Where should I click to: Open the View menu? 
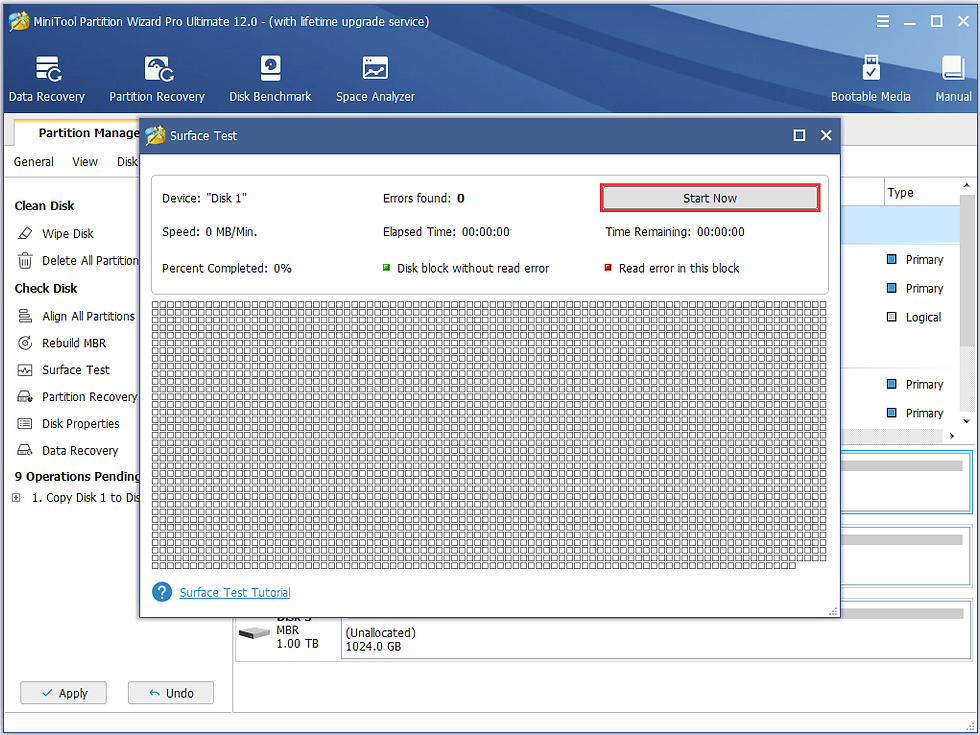pyautogui.click(x=85, y=162)
